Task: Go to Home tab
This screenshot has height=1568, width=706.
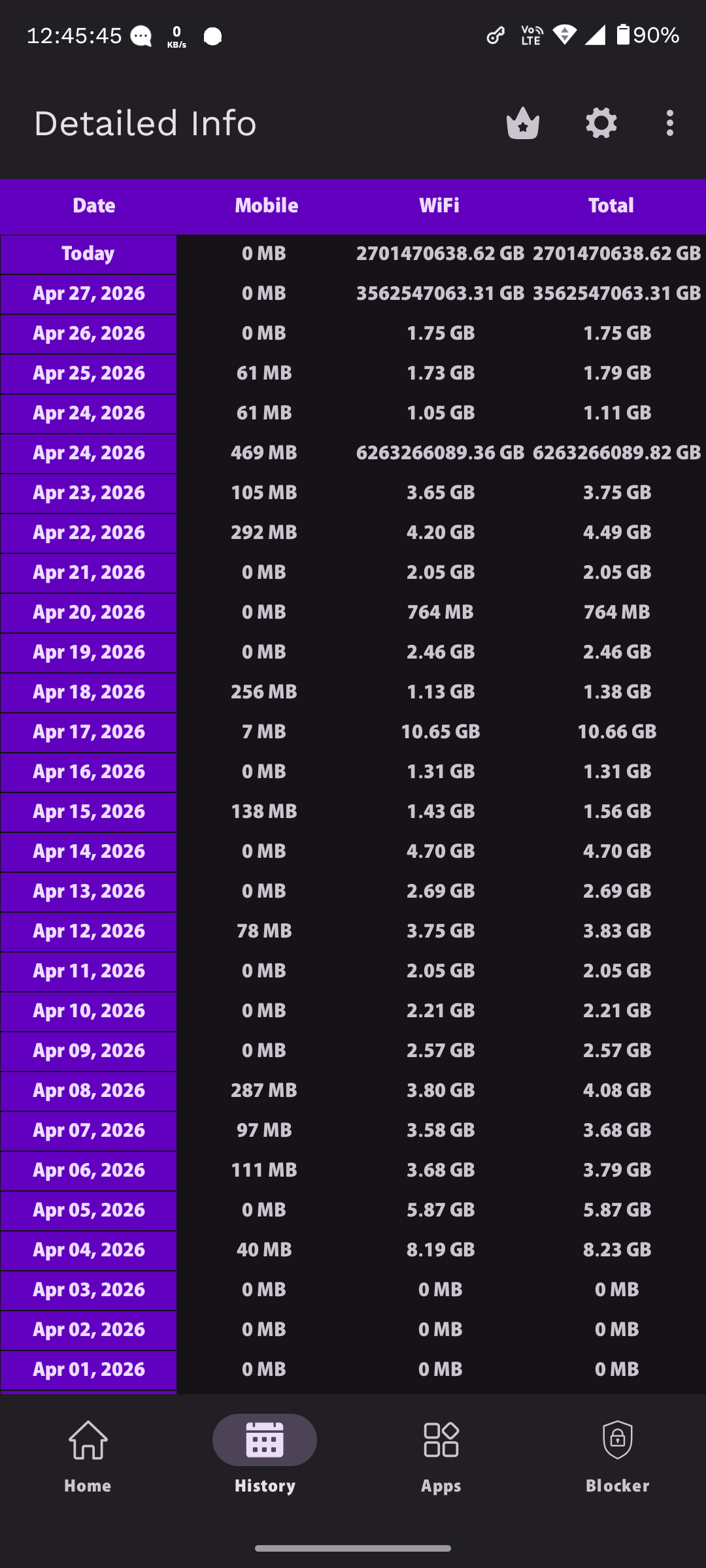Action: [x=88, y=1457]
